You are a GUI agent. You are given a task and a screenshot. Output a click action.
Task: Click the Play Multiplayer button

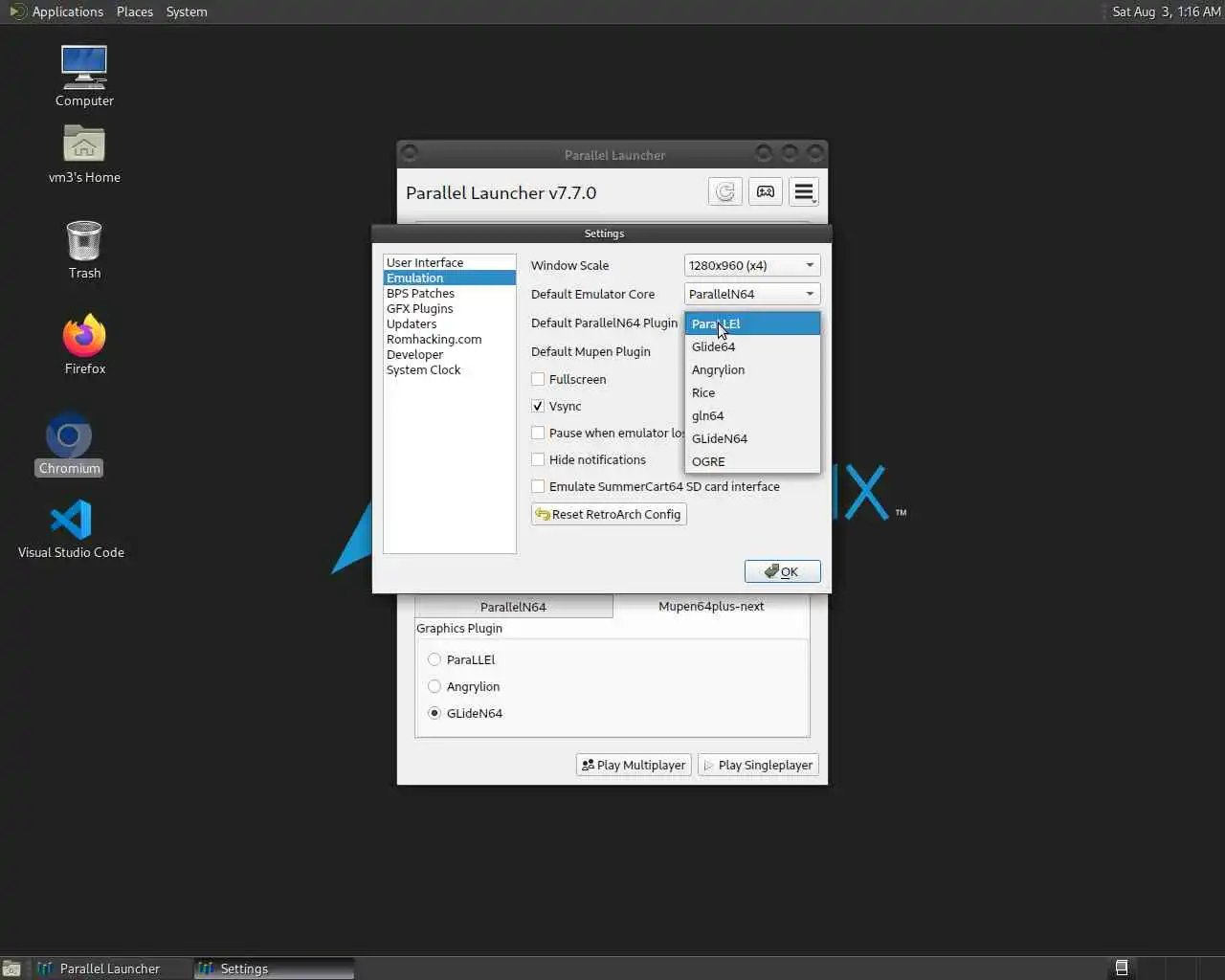[x=634, y=765]
